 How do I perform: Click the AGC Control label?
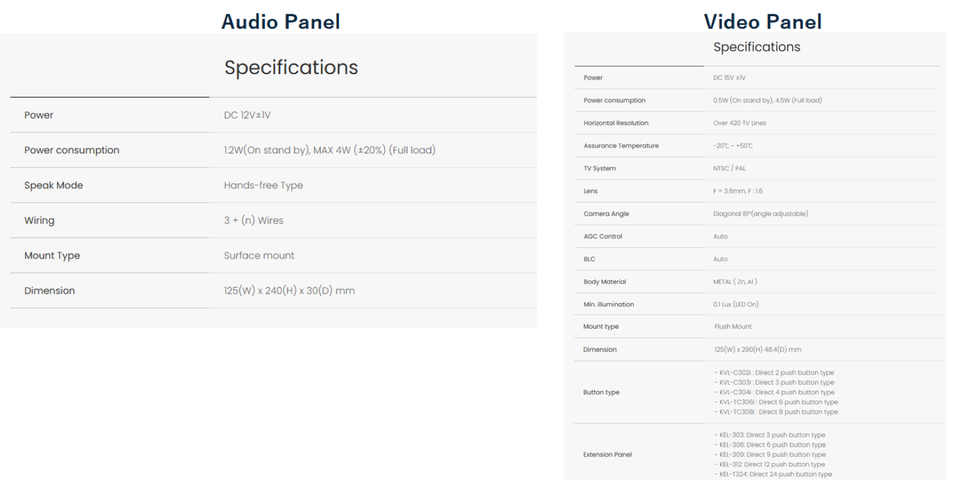click(602, 236)
